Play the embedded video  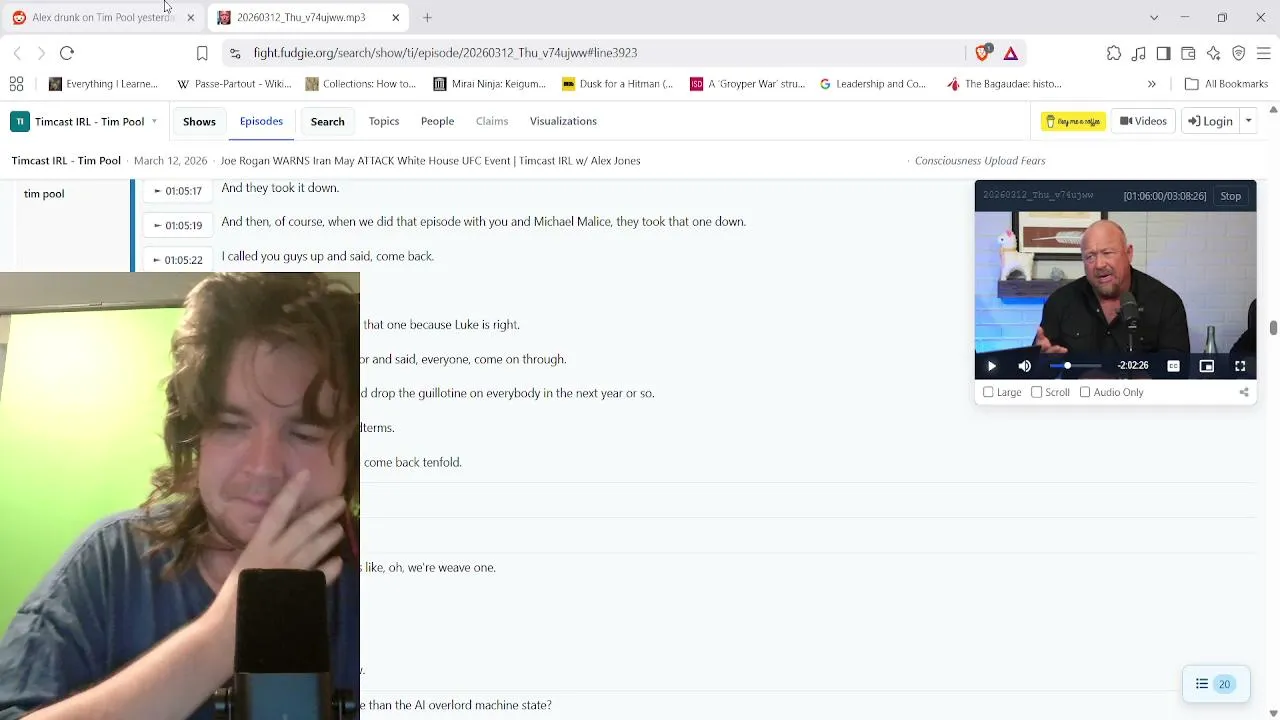coord(992,366)
